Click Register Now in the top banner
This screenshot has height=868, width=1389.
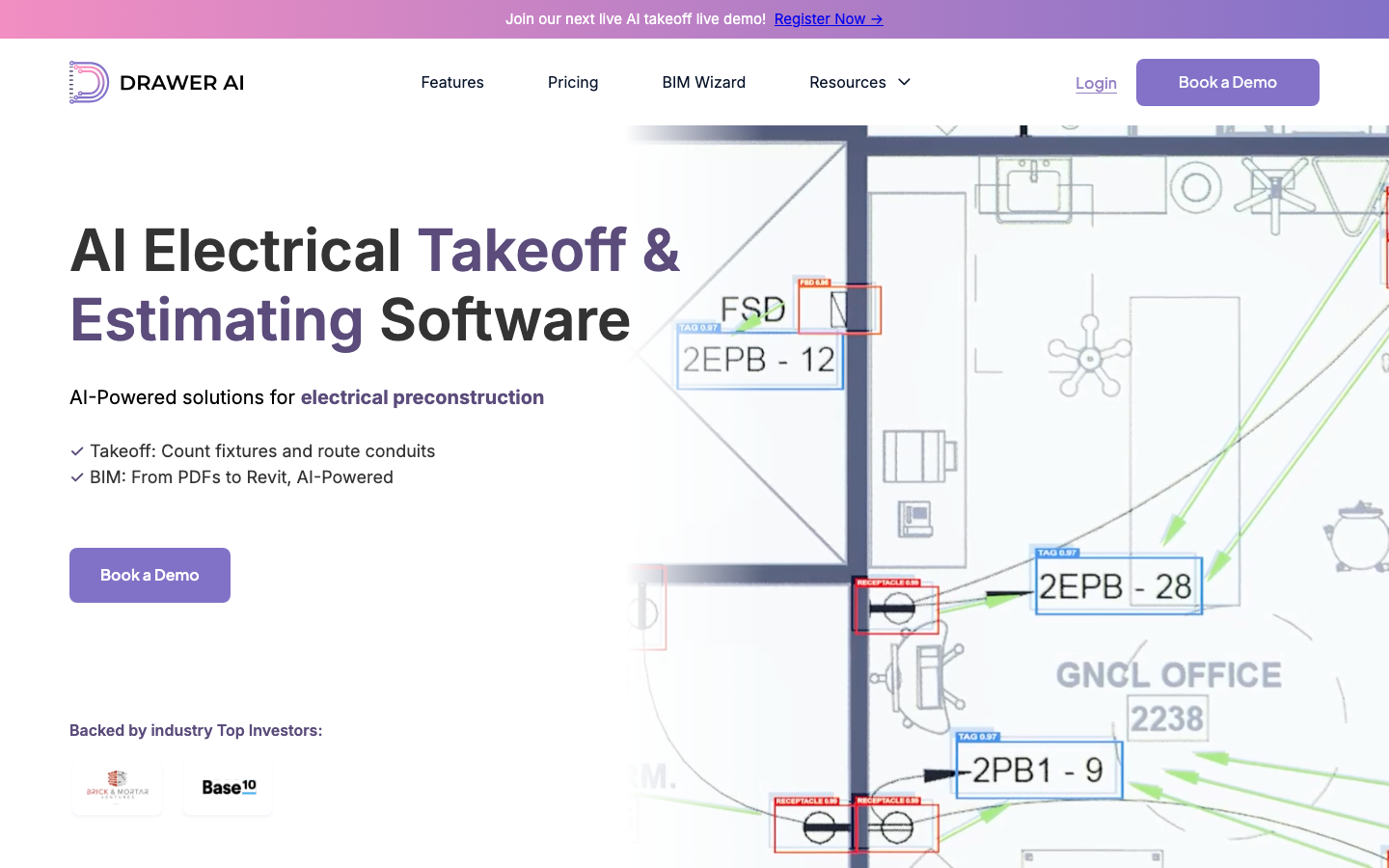click(x=829, y=19)
